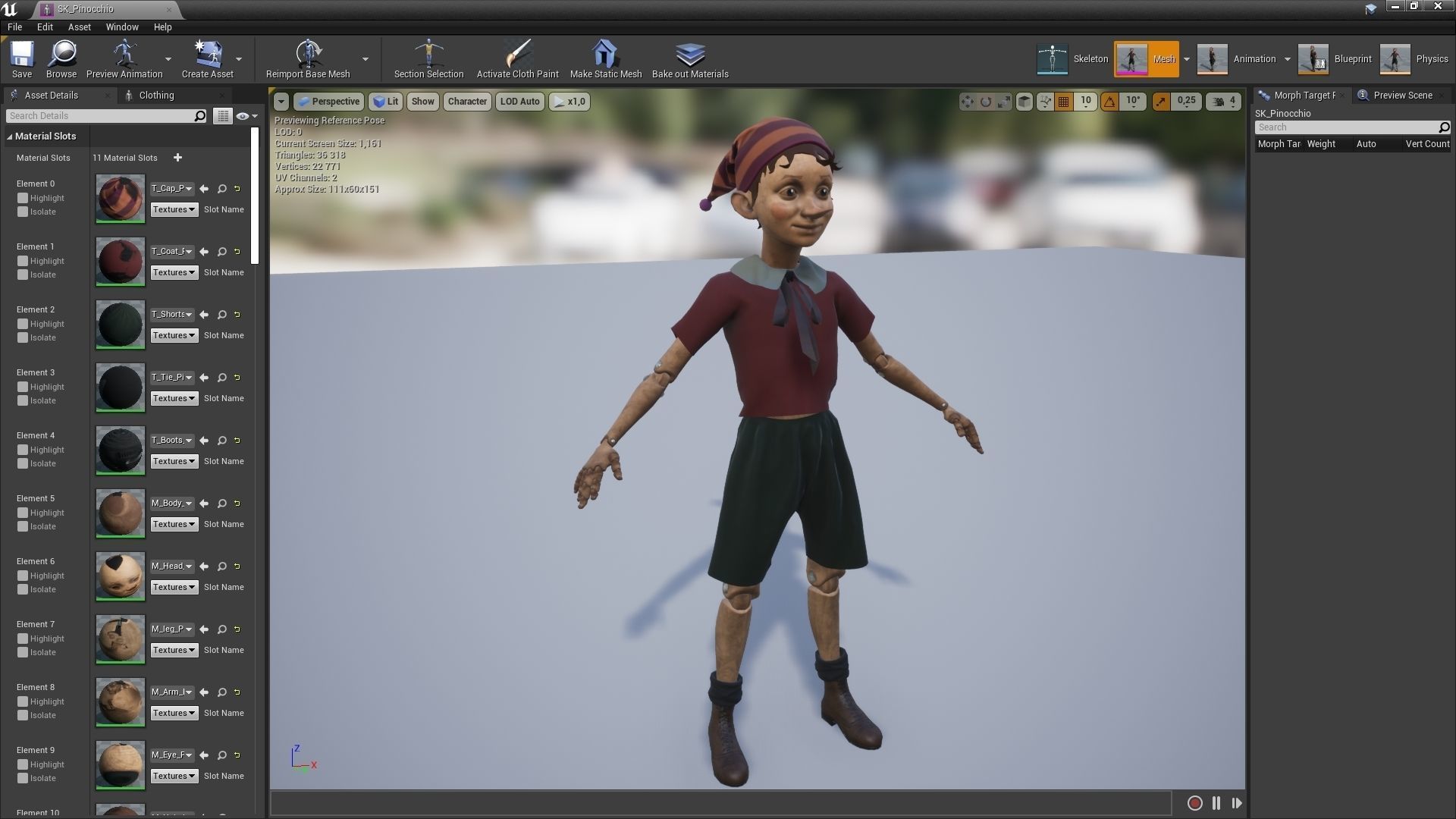Image resolution: width=1456 pixels, height=819 pixels.
Task: Browse to Element 1 material asset
Action: pyautogui.click(x=222, y=252)
